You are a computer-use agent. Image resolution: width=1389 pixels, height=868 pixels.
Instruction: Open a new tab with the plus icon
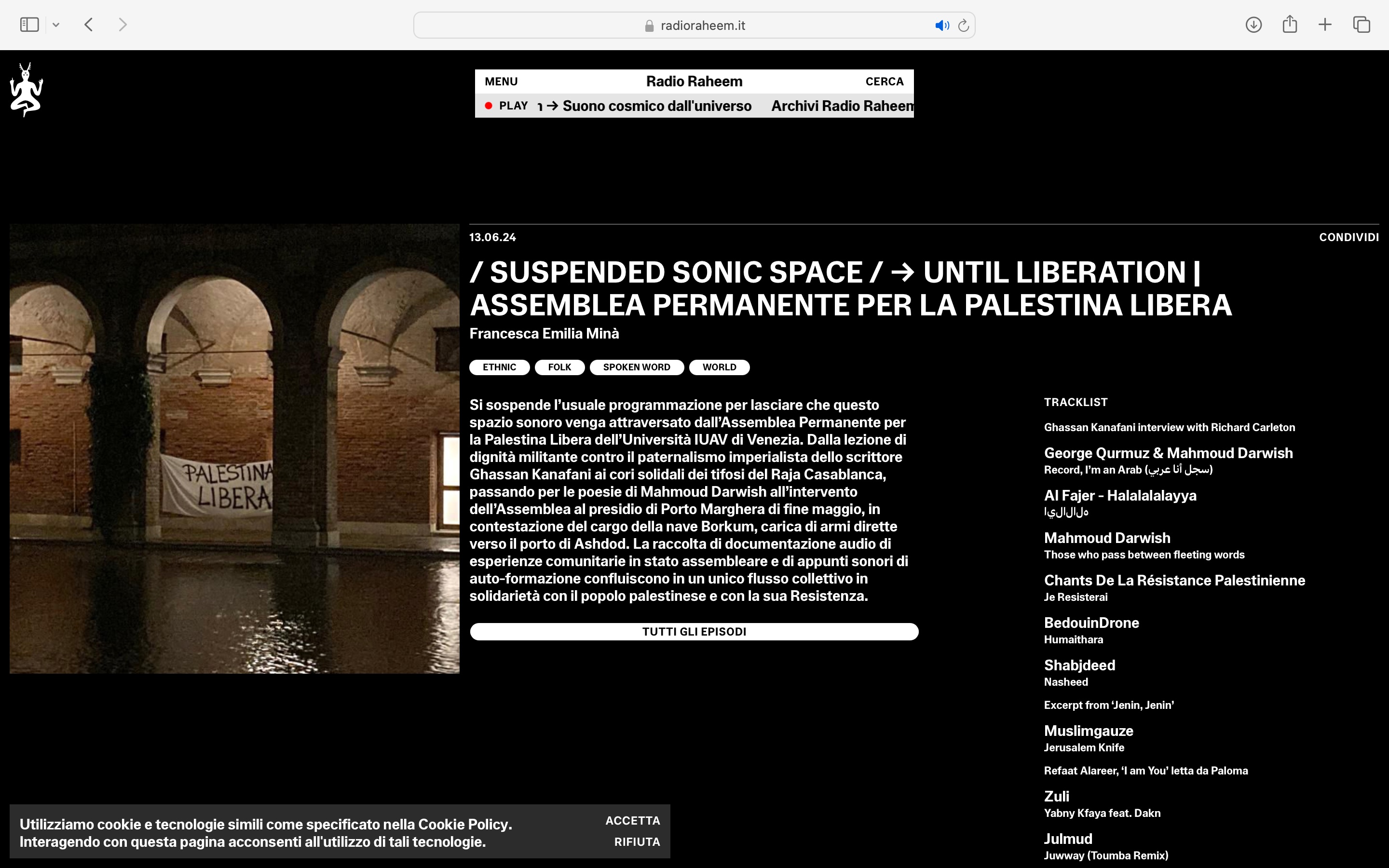point(1325,25)
